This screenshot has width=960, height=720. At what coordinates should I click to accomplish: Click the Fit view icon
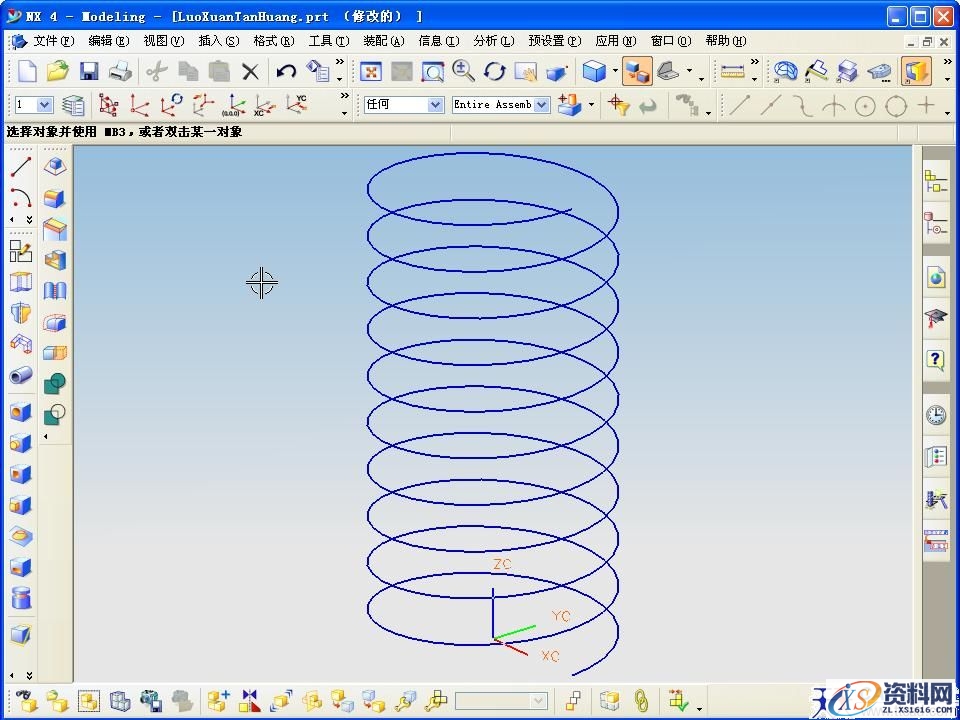pos(371,71)
